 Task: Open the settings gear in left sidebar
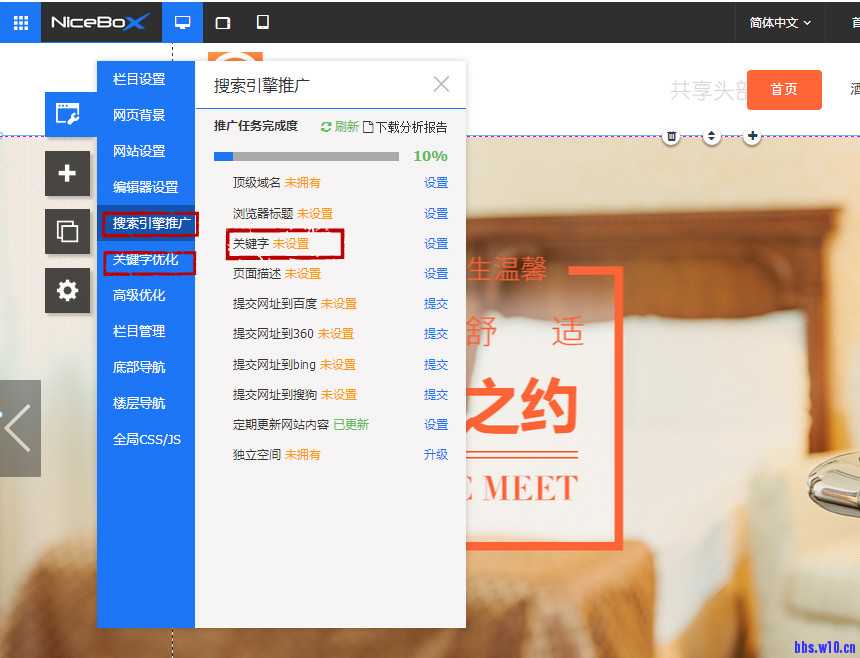click(67, 291)
